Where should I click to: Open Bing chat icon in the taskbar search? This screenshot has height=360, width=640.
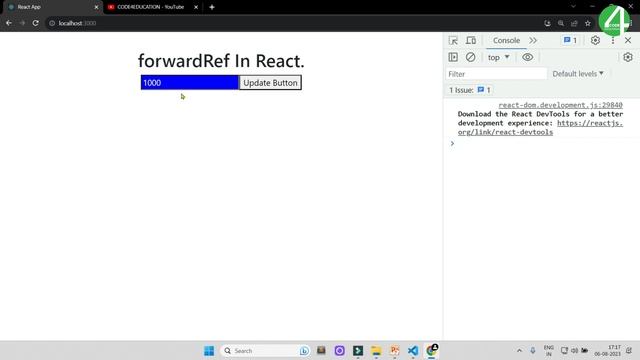point(304,351)
